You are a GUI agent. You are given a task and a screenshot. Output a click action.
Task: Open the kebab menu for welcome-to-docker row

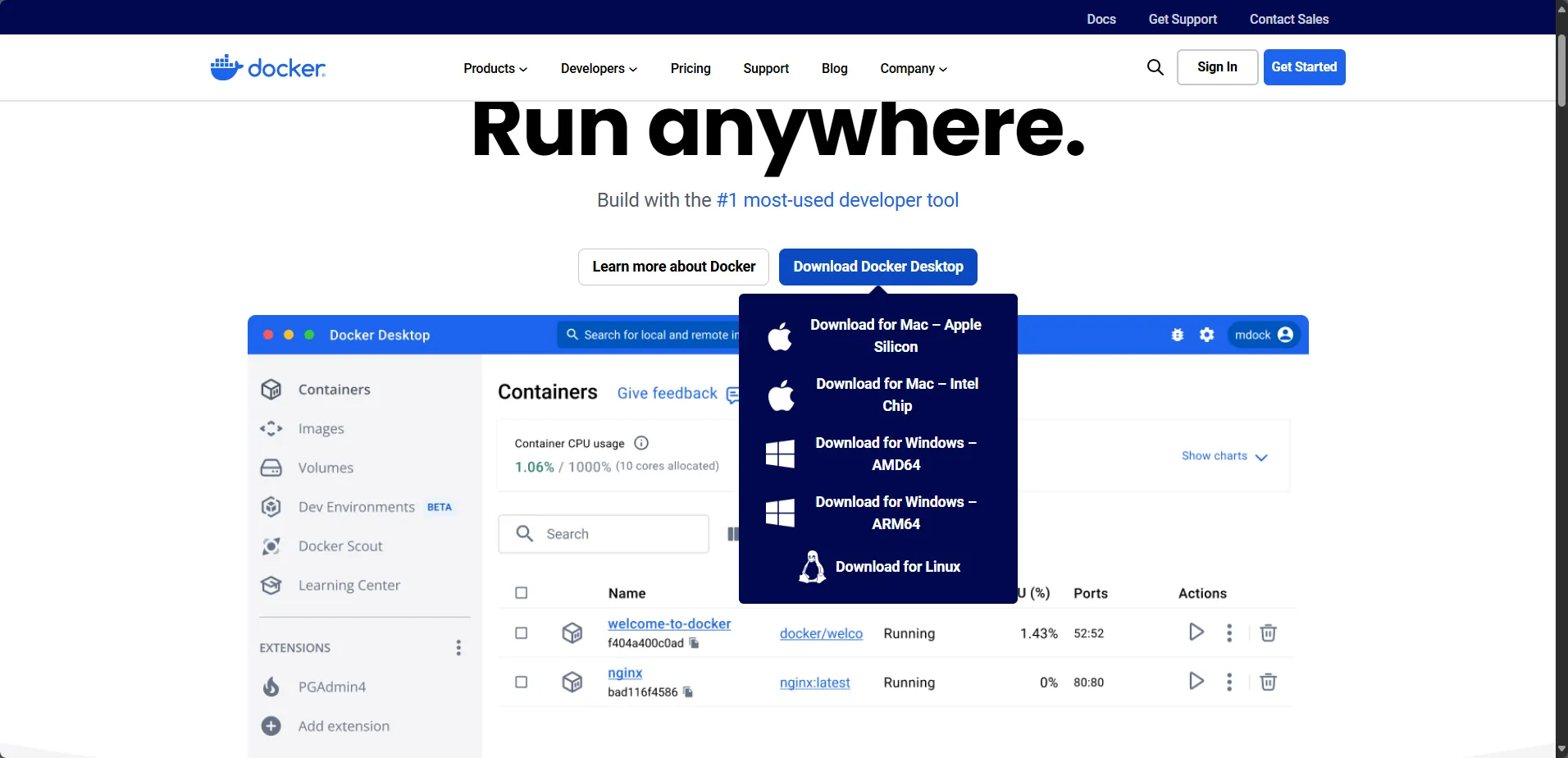coord(1229,632)
